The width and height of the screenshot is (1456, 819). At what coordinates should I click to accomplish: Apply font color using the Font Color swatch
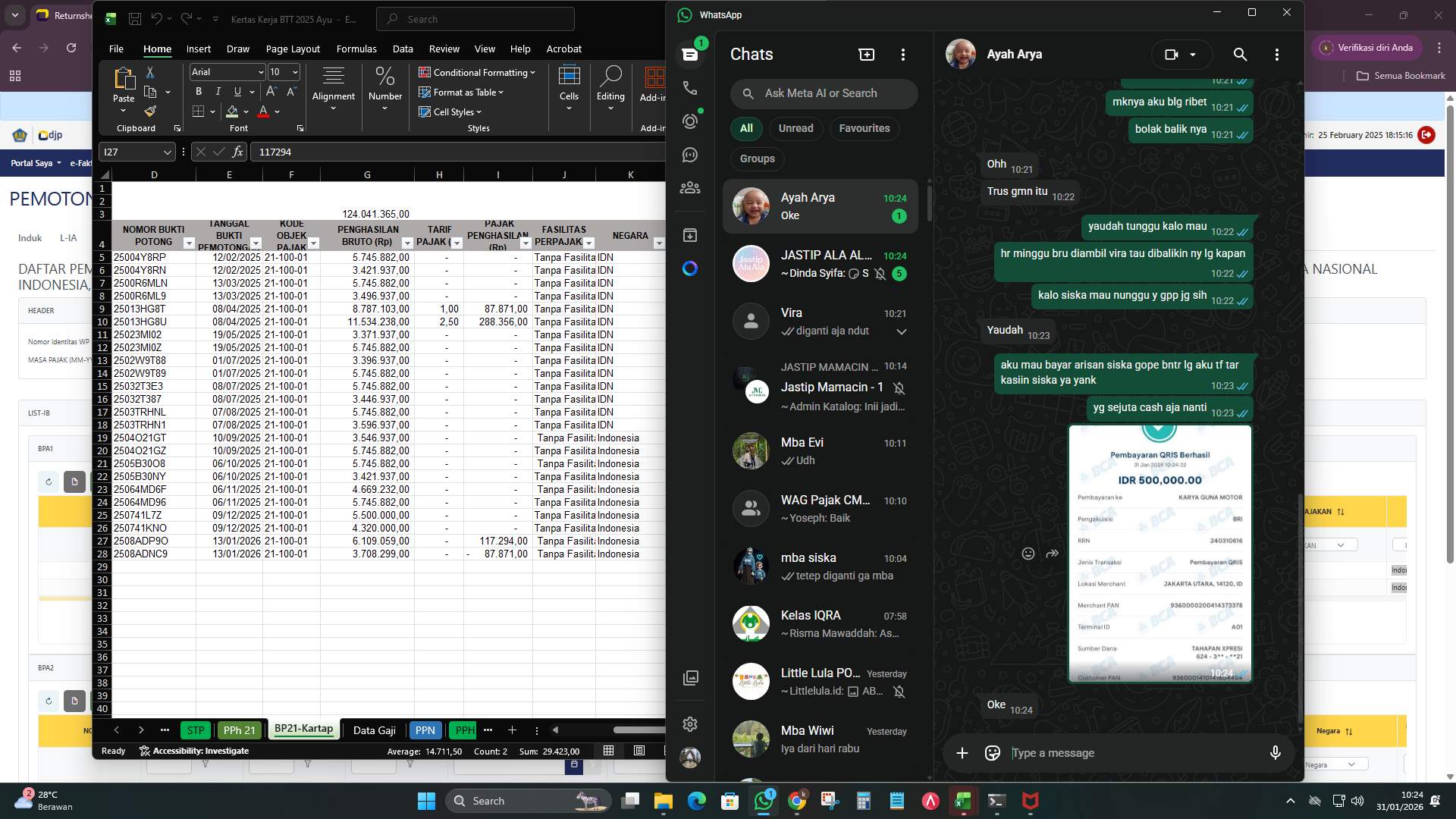[262, 111]
